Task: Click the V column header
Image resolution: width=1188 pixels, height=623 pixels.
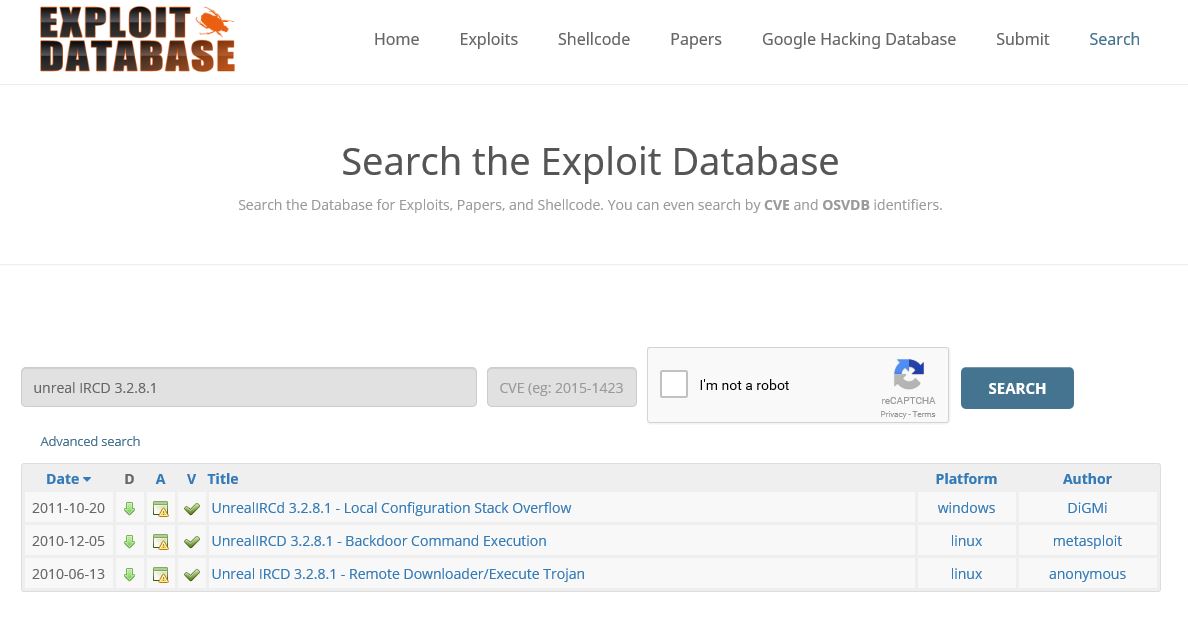Action: click(x=191, y=479)
